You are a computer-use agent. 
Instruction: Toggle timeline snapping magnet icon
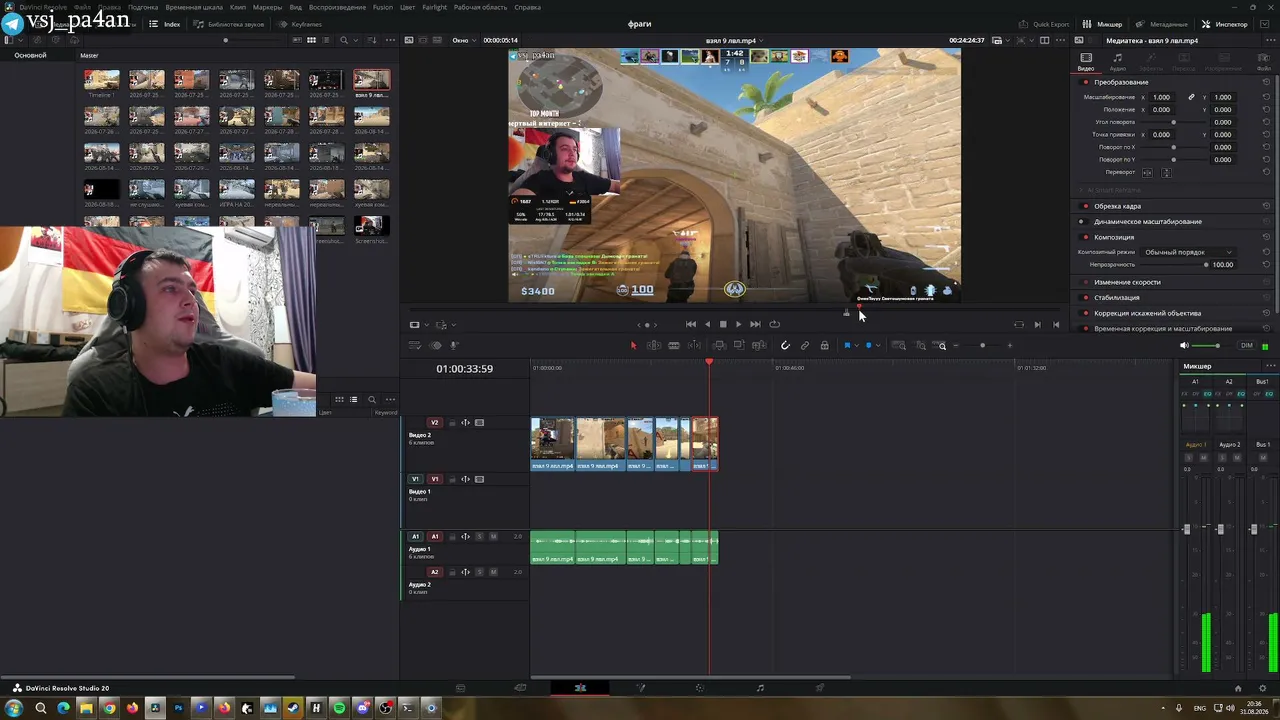[x=785, y=346]
